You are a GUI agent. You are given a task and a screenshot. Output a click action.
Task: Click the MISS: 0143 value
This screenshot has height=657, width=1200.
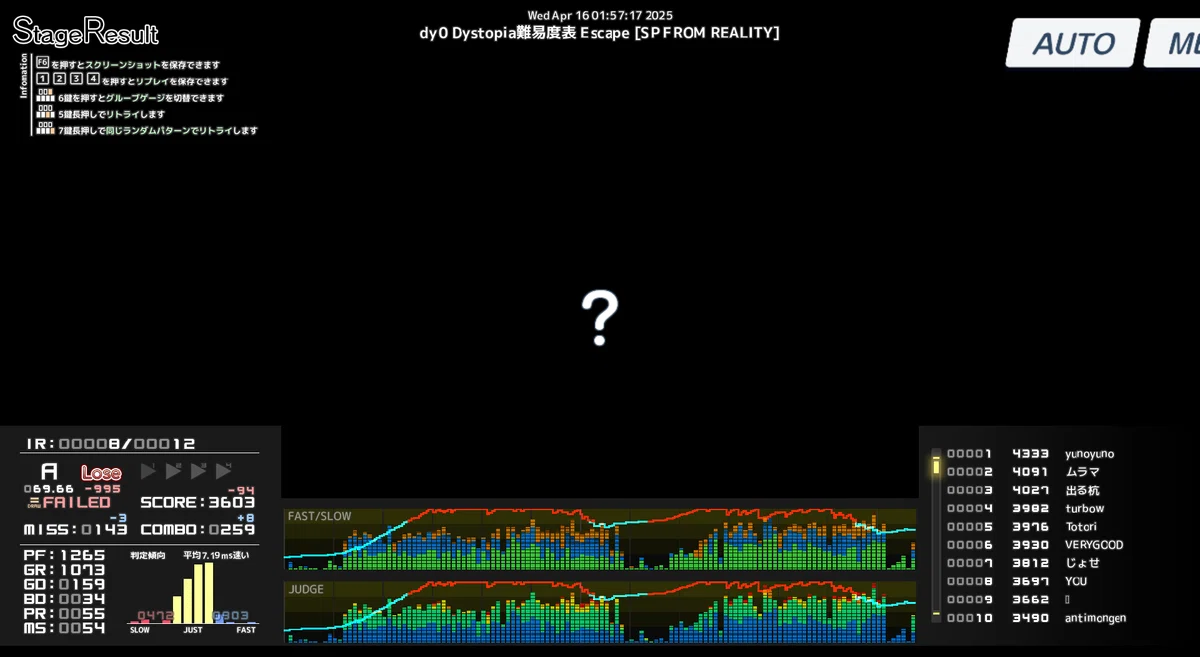click(75, 529)
